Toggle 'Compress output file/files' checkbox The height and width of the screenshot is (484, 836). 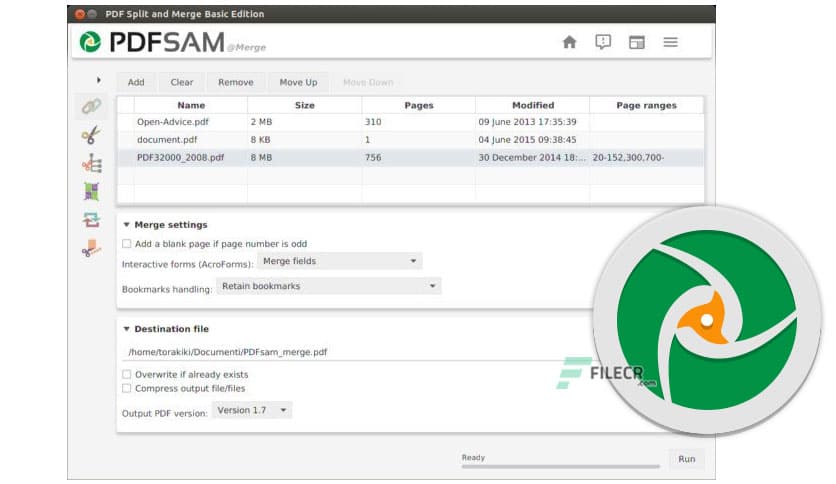click(x=127, y=388)
